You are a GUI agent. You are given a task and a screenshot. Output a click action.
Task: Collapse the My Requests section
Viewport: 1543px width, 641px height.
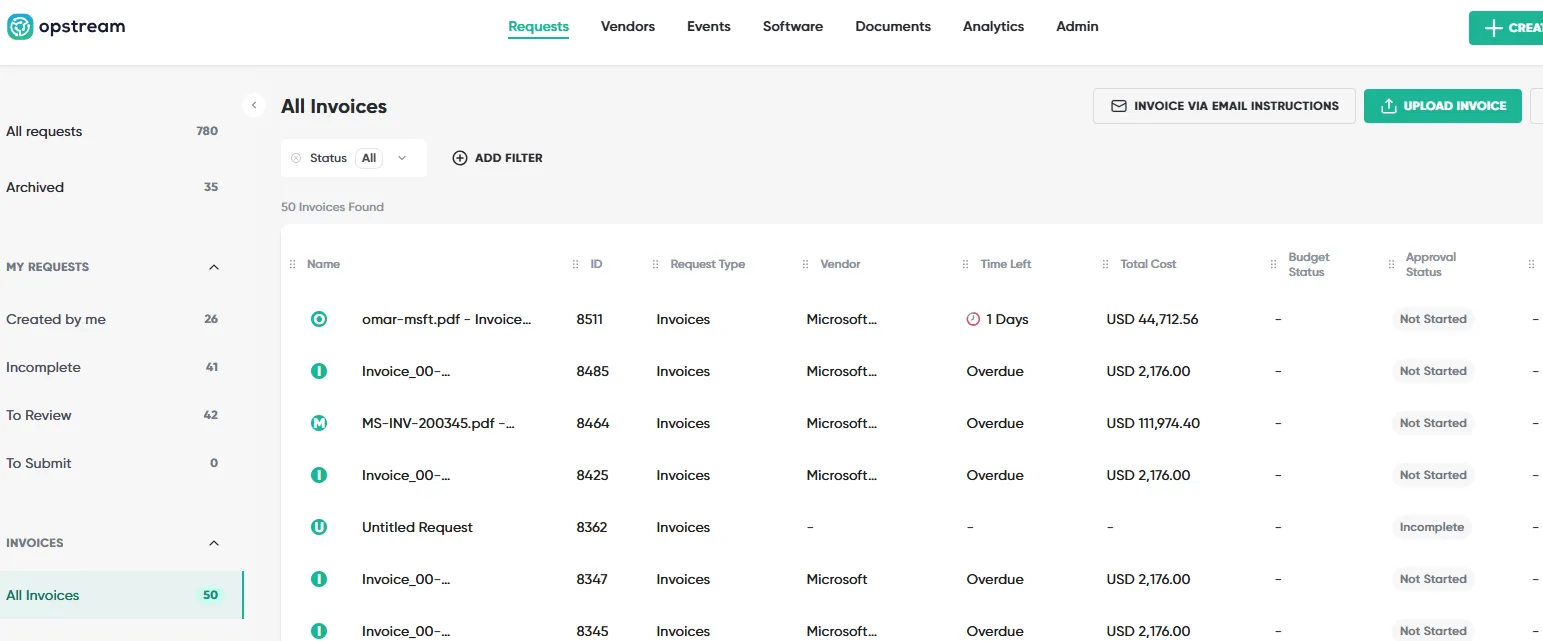pos(213,267)
